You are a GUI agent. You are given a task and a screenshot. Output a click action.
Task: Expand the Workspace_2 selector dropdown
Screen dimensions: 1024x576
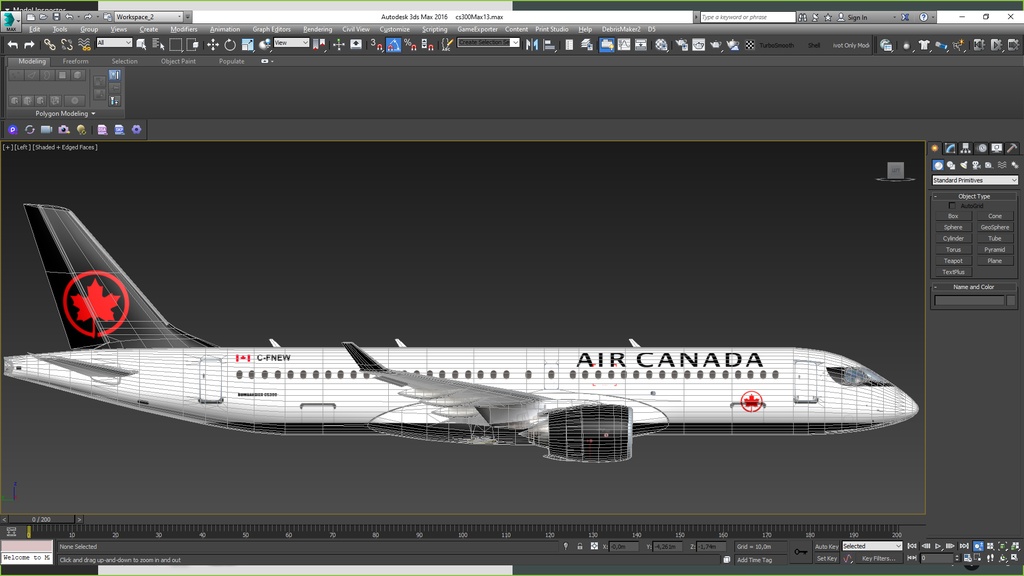pyautogui.click(x=181, y=16)
